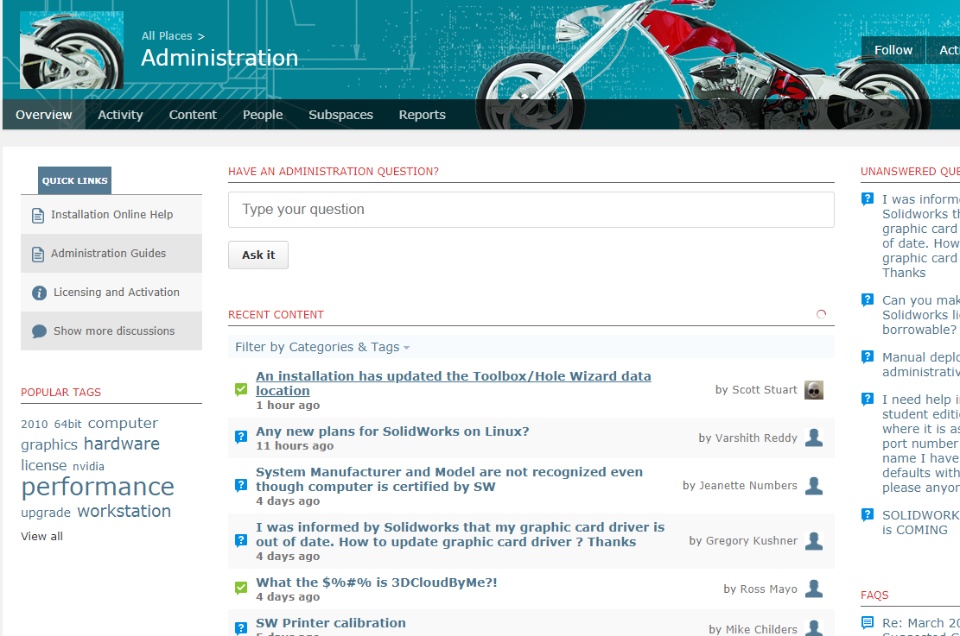
Task: Select the computer tag
Action: pyautogui.click(x=123, y=423)
